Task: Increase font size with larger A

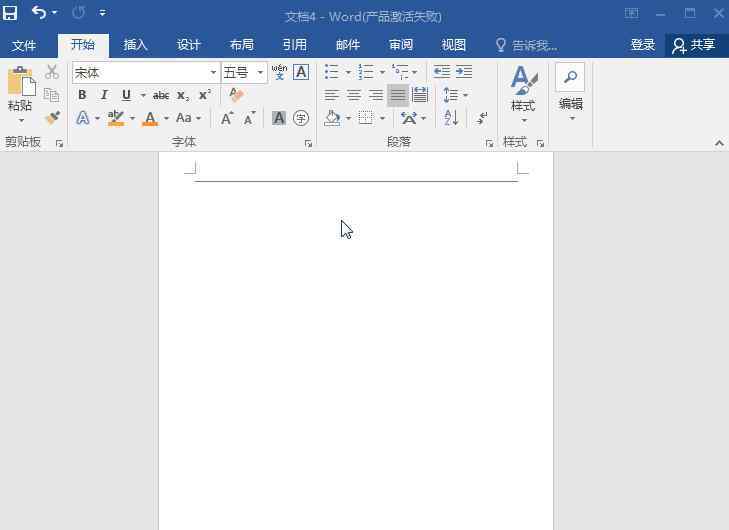Action: [227, 118]
